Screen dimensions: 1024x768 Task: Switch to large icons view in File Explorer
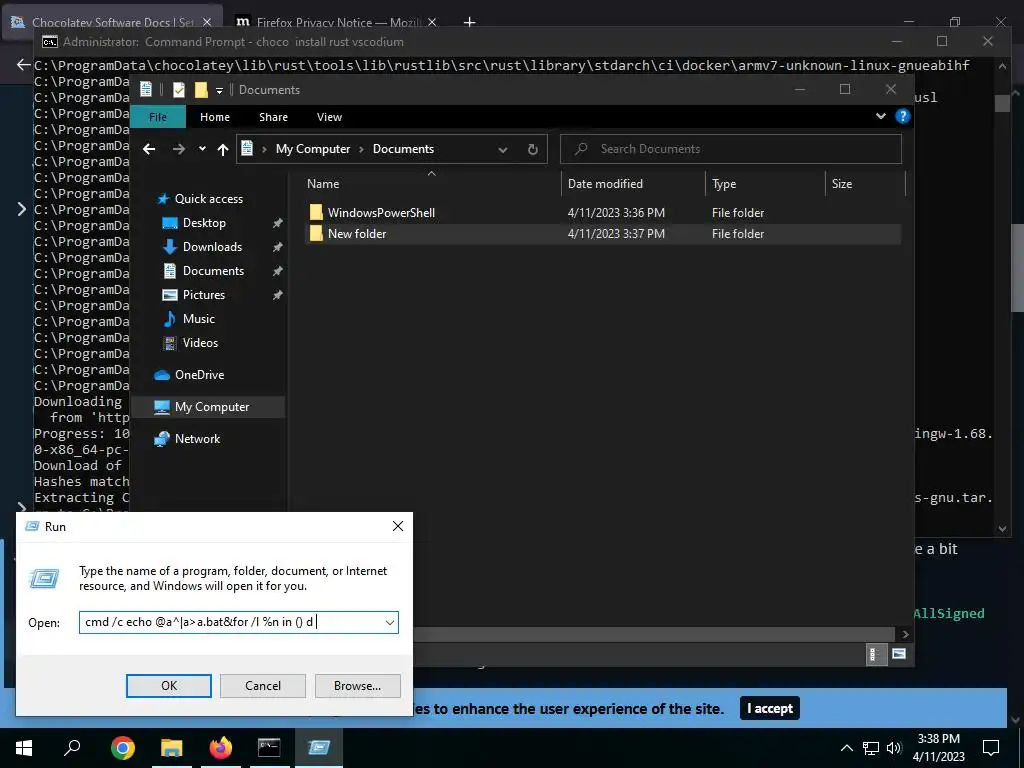(899, 654)
